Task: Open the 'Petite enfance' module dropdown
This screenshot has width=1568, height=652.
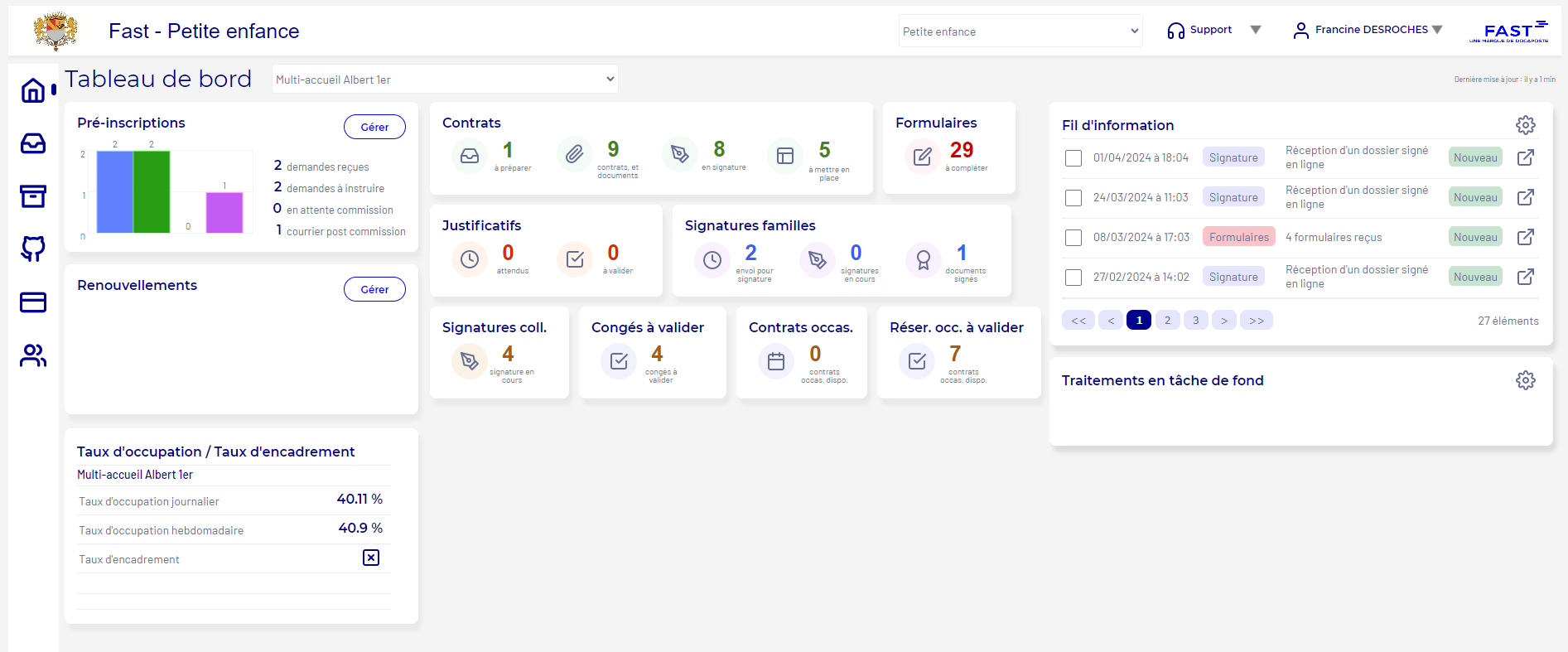Action: (x=1020, y=31)
